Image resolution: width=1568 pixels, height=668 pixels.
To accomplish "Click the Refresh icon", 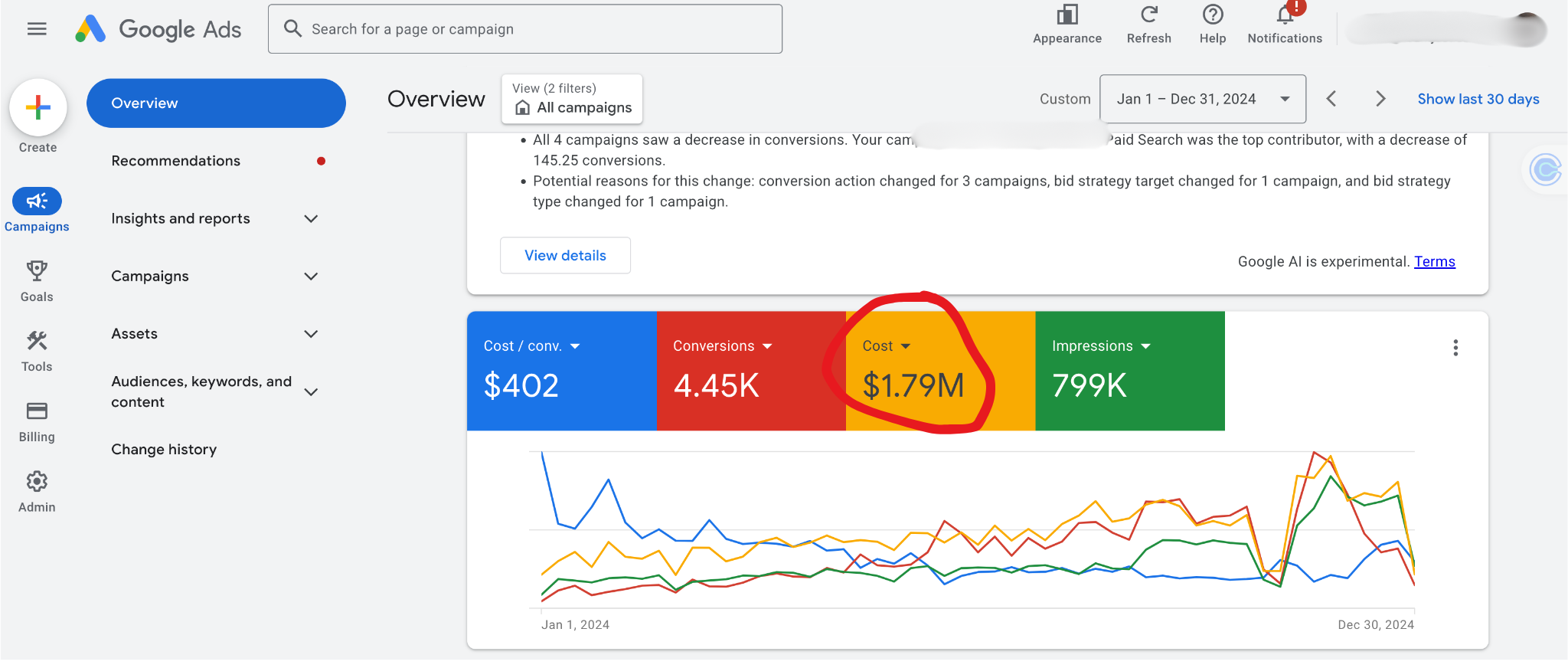I will (x=1148, y=17).
